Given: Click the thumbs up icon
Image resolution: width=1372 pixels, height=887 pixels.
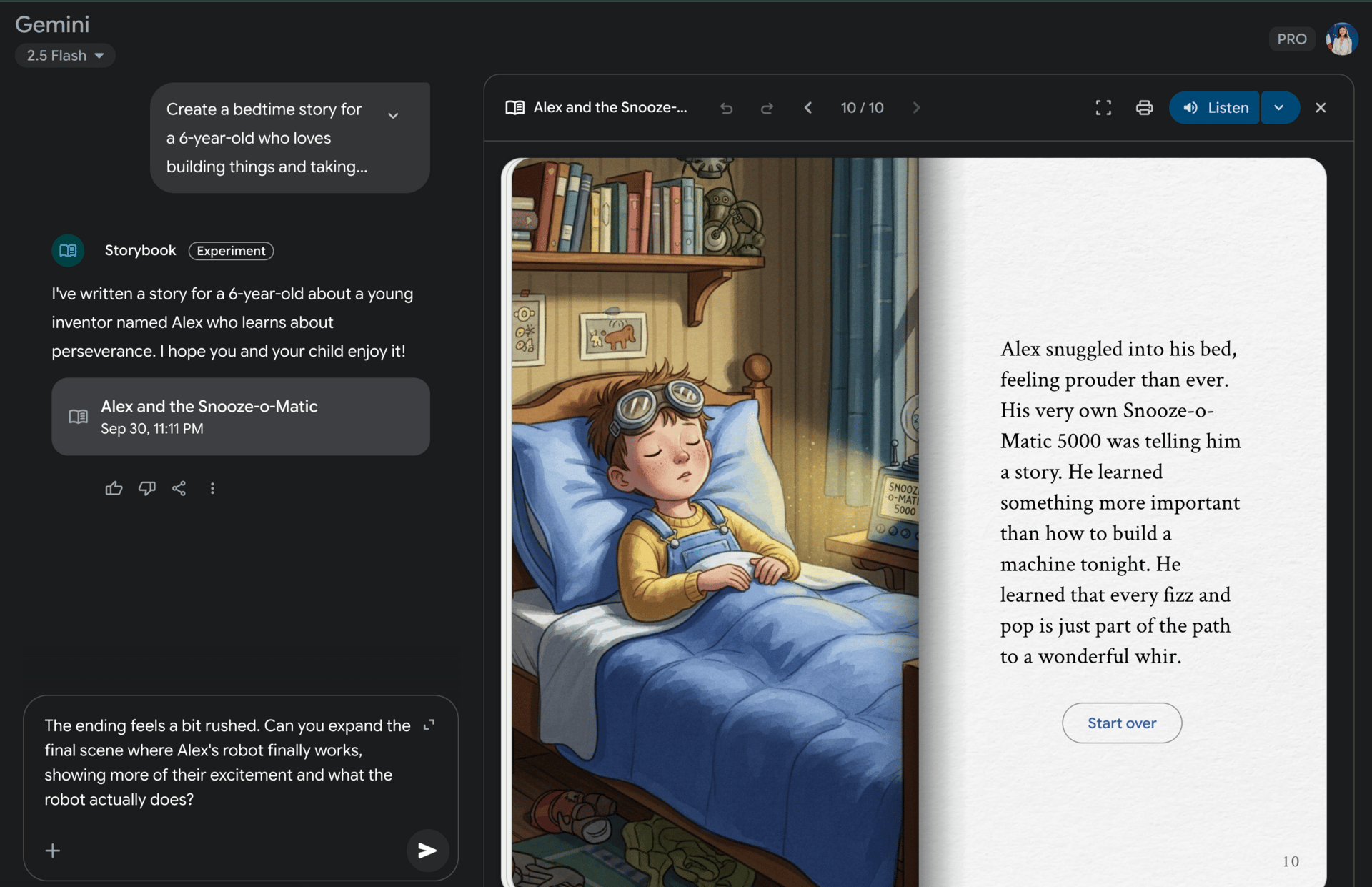Looking at the screenshot, I should coord(114,488).
